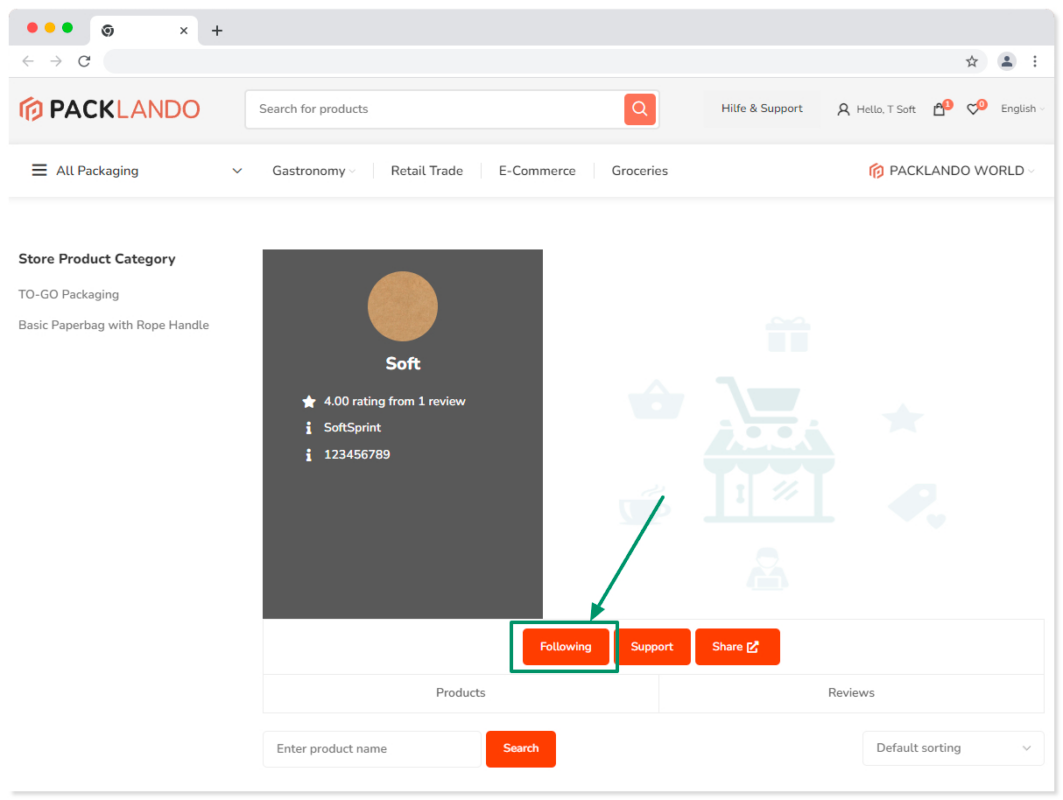Toggle the Following store button

pyautogui.click(x=565, y=647)
